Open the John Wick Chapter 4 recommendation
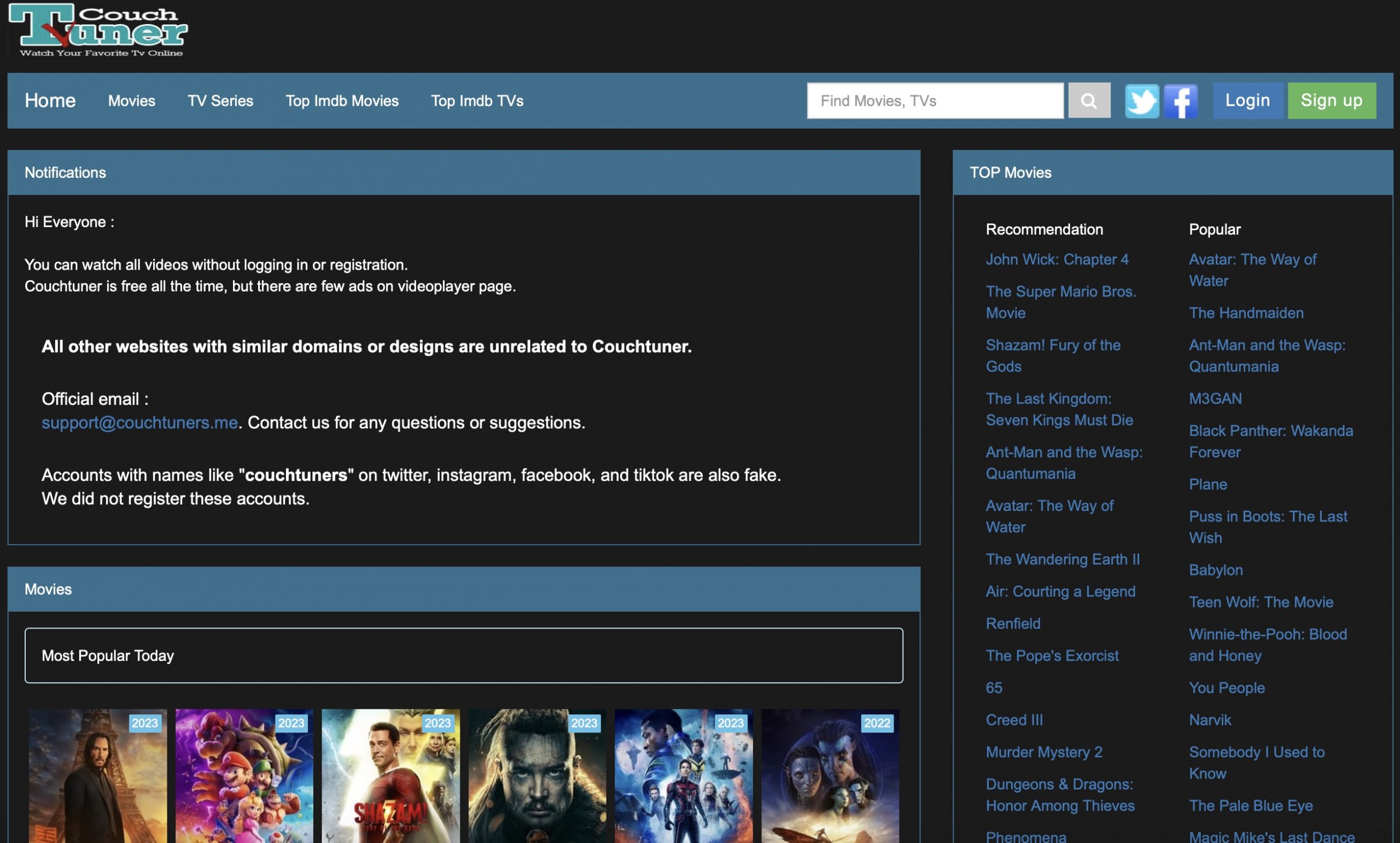This screenshot has width=1400, height=843. coord(1058,259)
